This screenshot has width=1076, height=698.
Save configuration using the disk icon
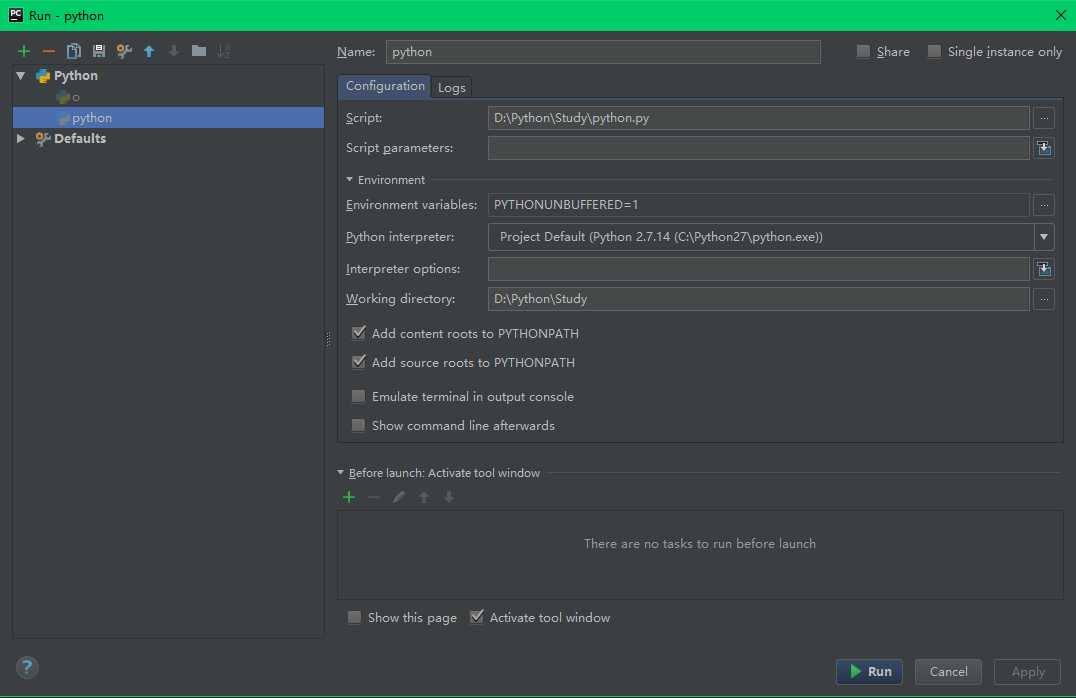click(99, 51)
